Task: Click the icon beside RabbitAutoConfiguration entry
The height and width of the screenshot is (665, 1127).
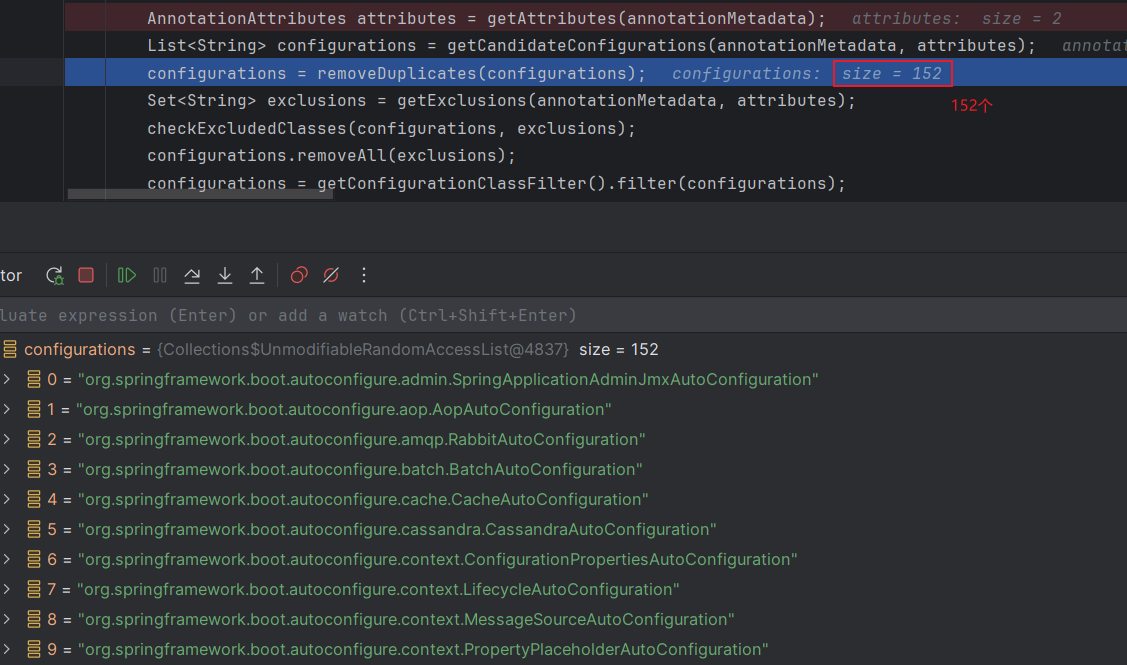Action: 34,439
